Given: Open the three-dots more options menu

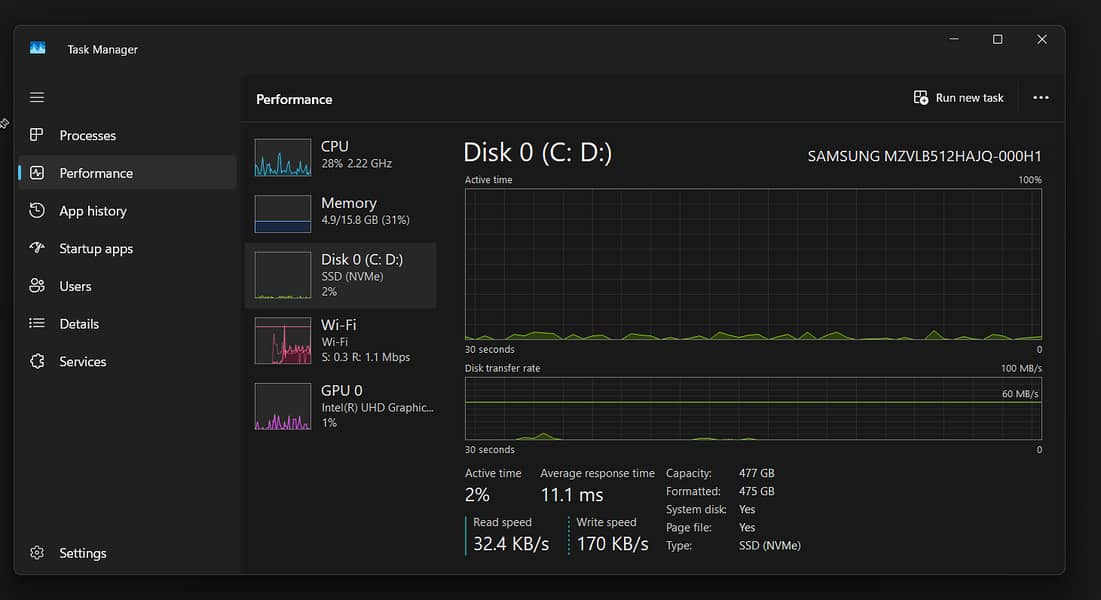Looking at the screenshot, I should (x=1041, y=98).
